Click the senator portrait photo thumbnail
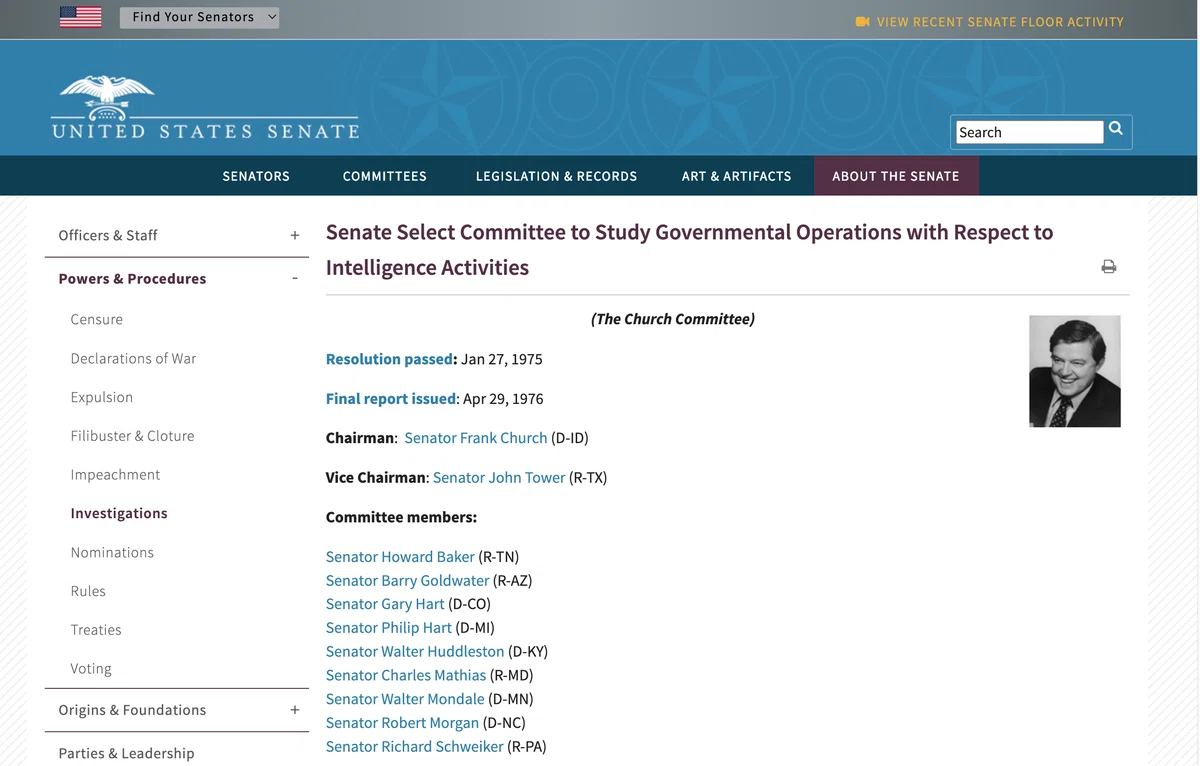Image resolution: width=1200 pixels, height=766 pixels. pyautogui.click(x=1075, y=371)
